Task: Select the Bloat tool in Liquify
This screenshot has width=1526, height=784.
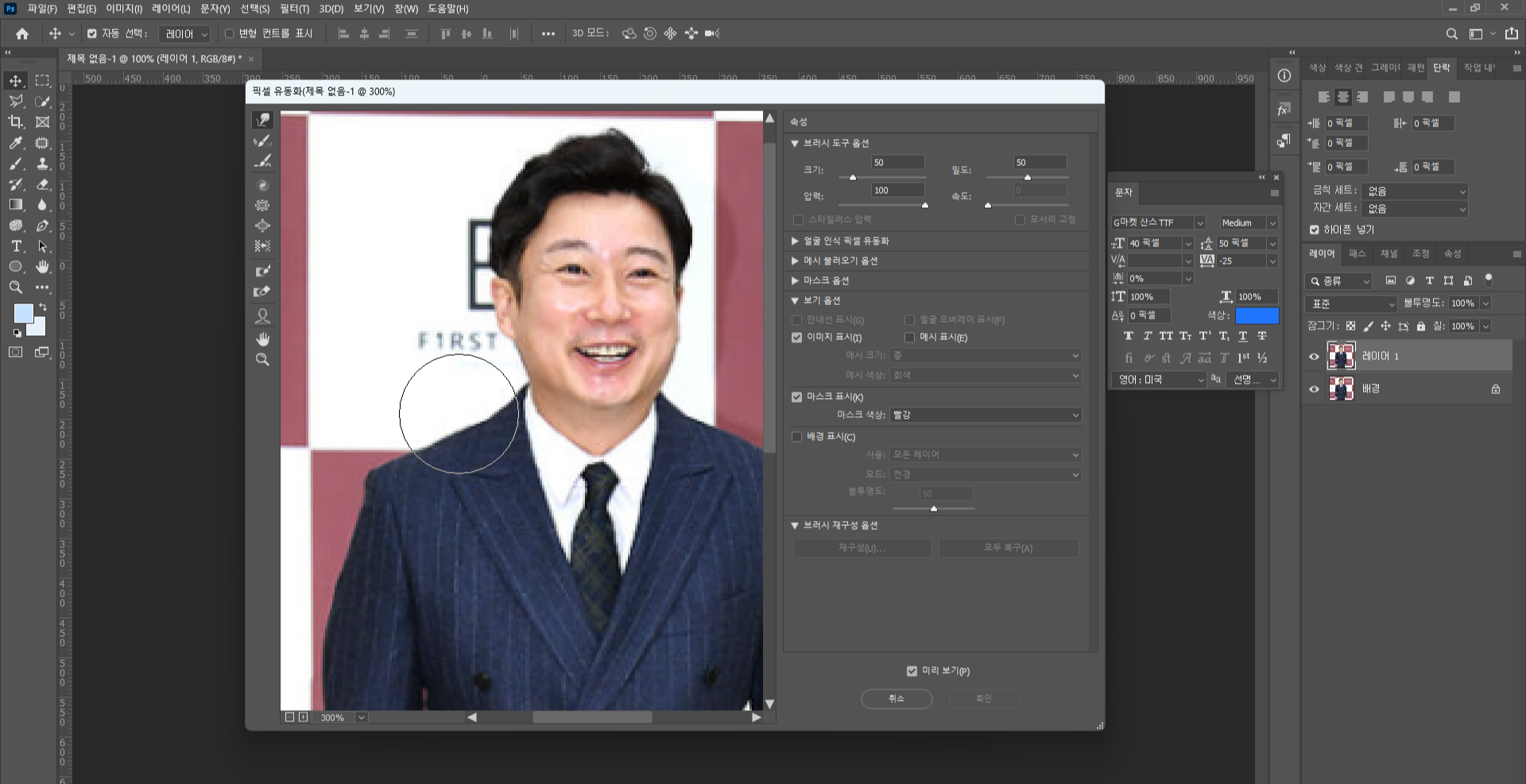Action: [x=263, y=226]
